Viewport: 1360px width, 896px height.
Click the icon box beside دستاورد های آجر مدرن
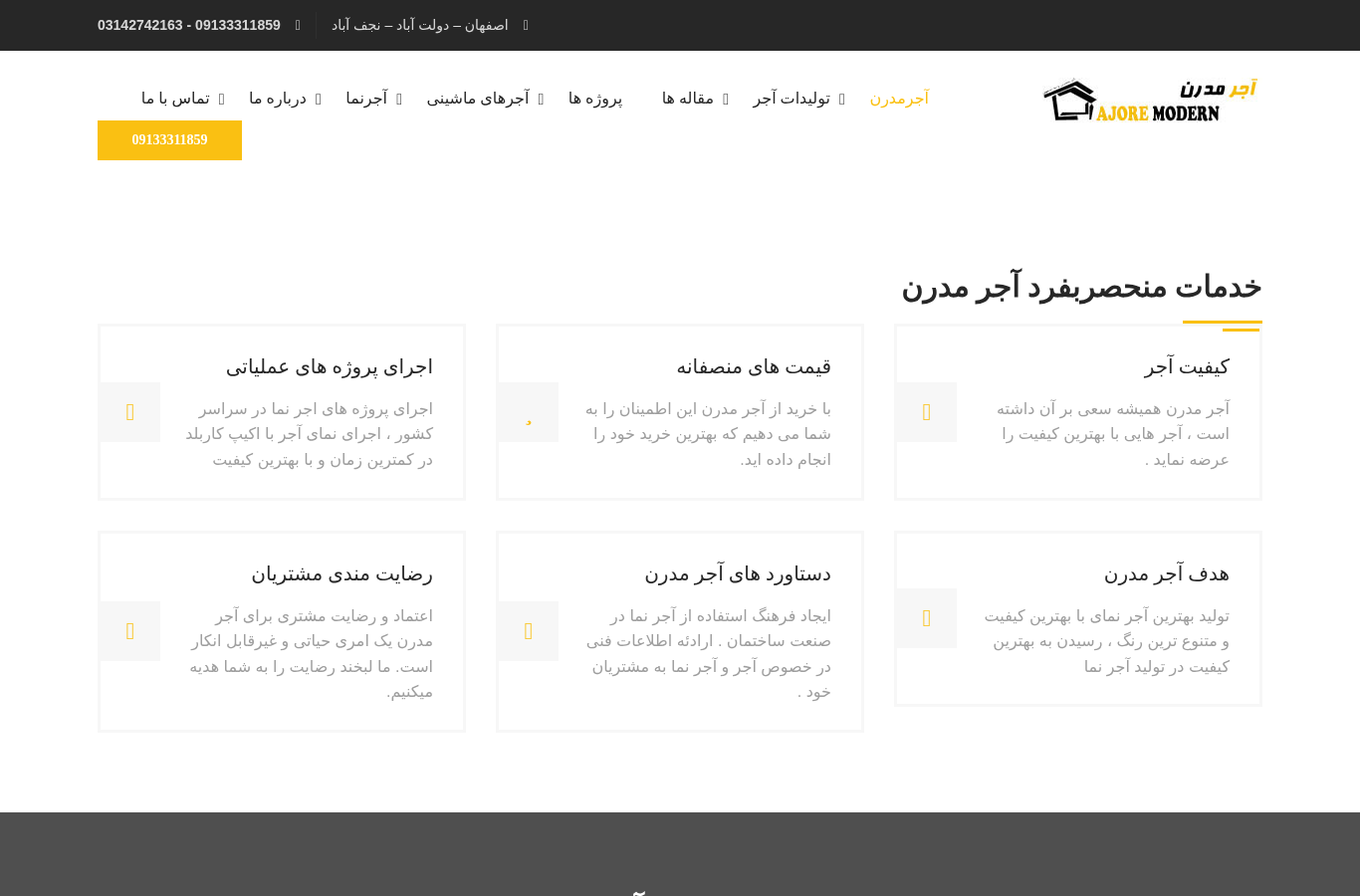pyautogui.click(x=528, y=631)
